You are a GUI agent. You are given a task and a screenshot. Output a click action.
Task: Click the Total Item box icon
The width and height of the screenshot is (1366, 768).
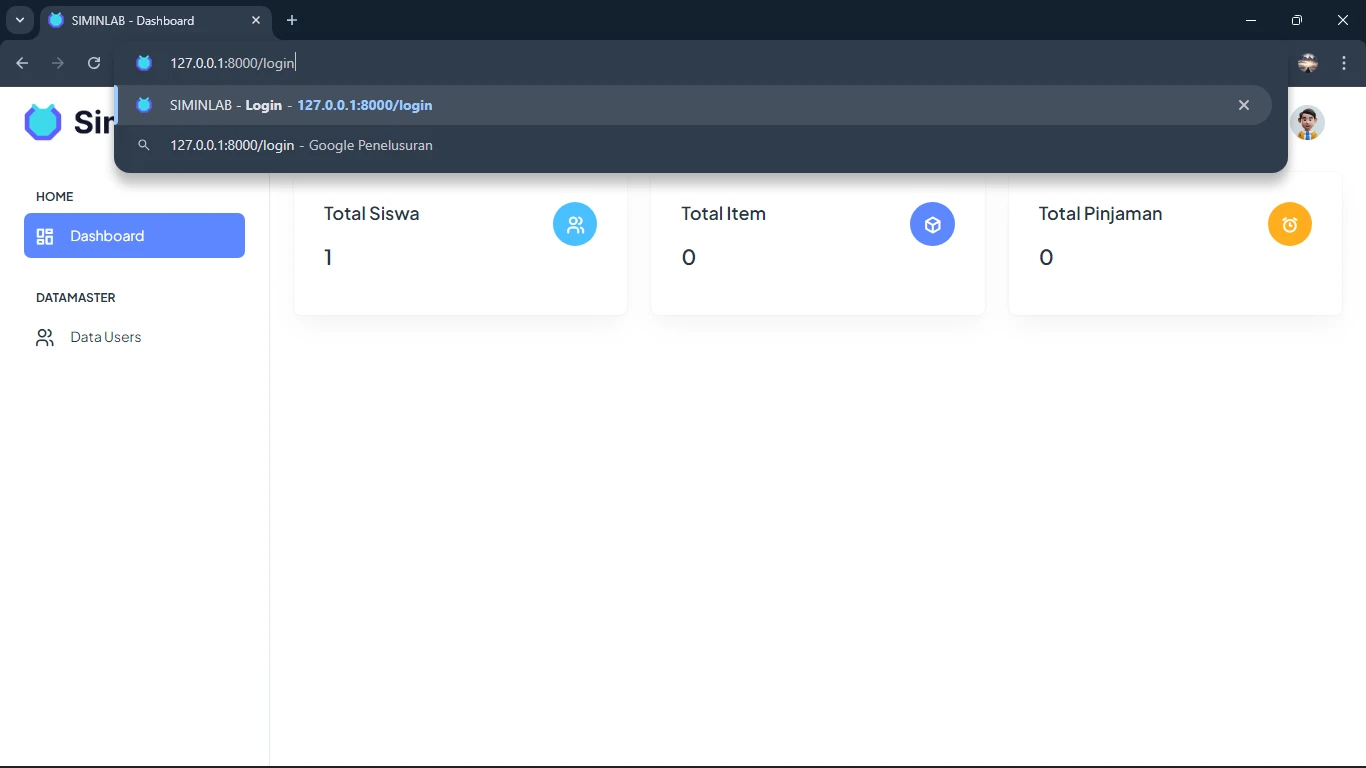(932, 225)
